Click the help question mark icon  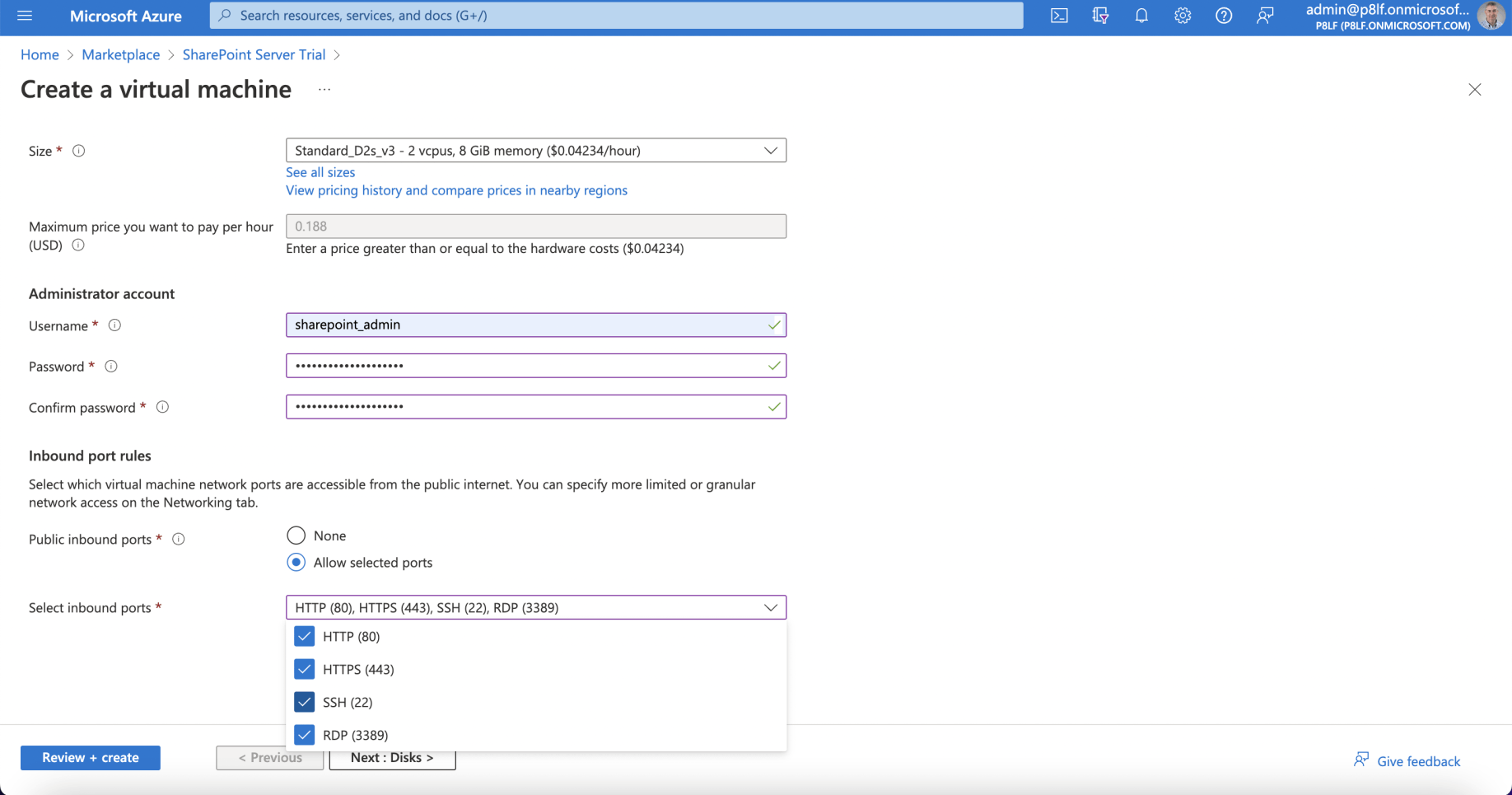coord(1224,16)
